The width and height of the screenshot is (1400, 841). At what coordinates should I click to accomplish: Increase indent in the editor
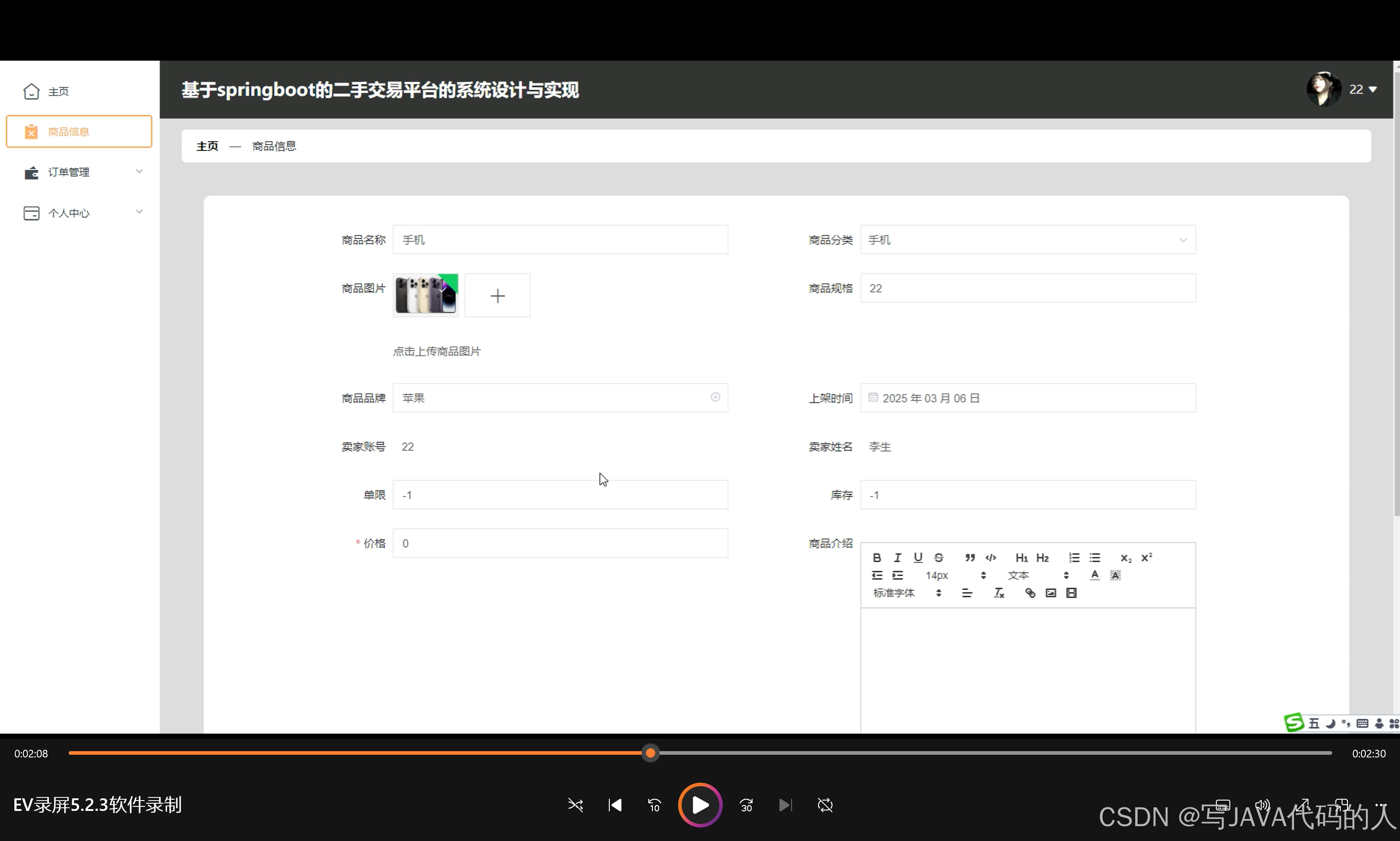pyautogui.click(x=897, y=575)
